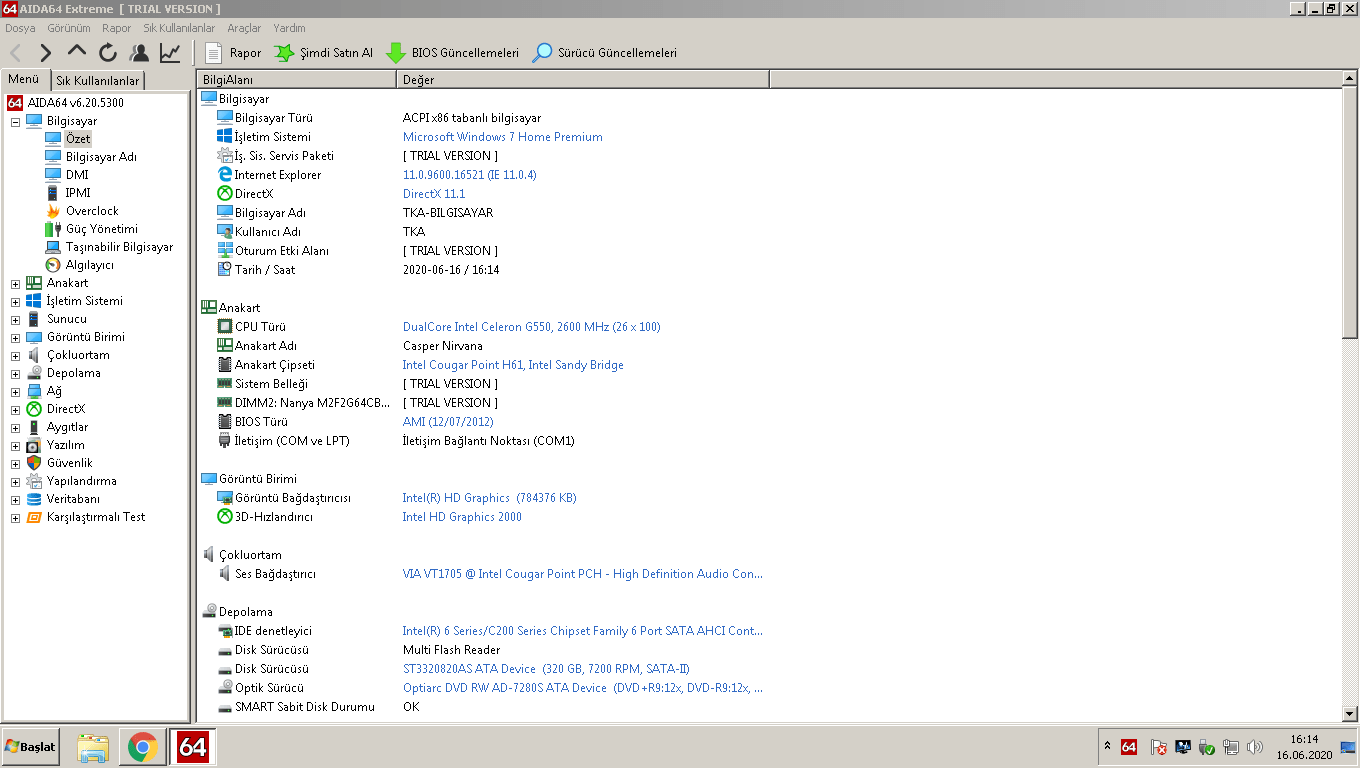The width and height of the screenshot is (1360, 768).
Task: Open the Overclock tree item
Action: point(92,210)
